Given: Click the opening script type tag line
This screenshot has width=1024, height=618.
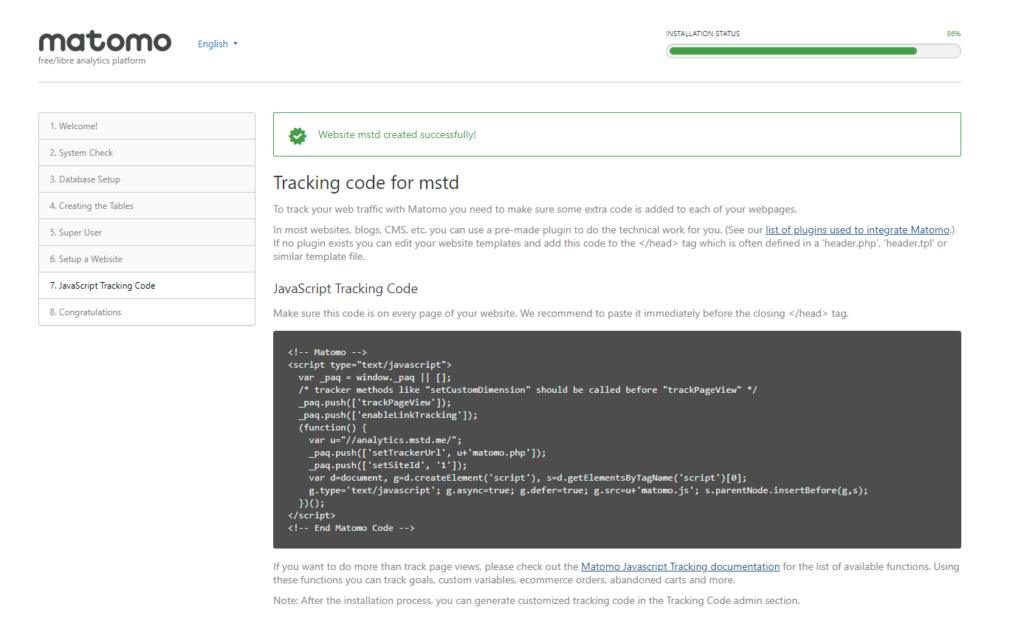Looking at the screenshot, I should 370,365.
